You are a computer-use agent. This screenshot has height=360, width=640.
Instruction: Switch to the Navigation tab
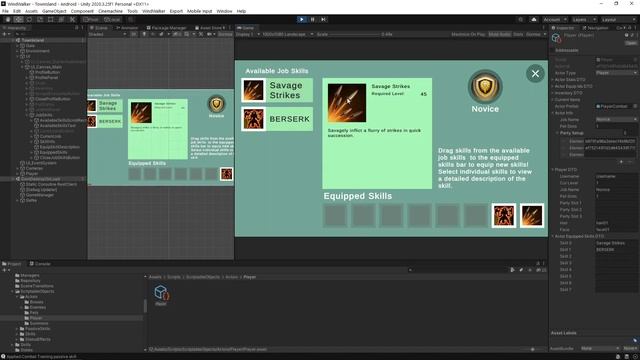(x=595, y=28)
